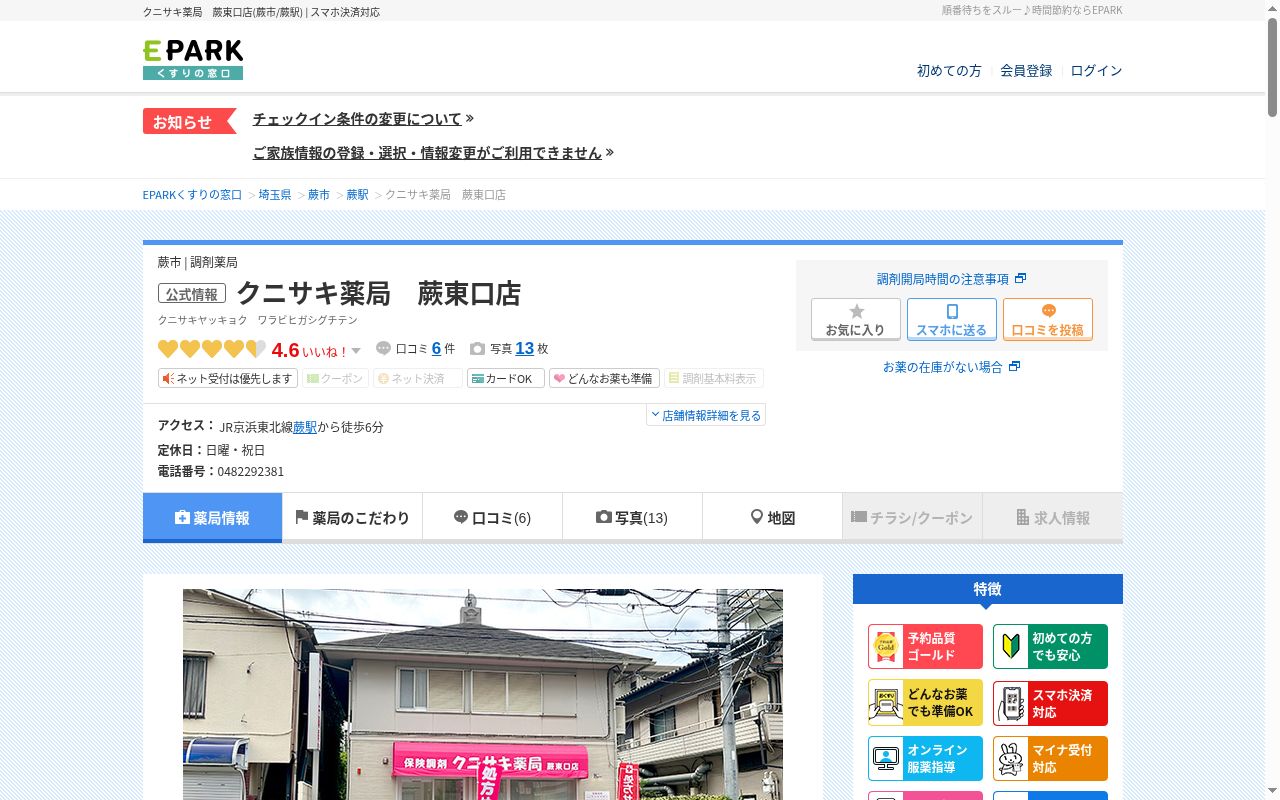Select the スマホ決済対応 feature badge
Image resolution: width=1280 pixels, height=800 pixels.
(1050, 703)
